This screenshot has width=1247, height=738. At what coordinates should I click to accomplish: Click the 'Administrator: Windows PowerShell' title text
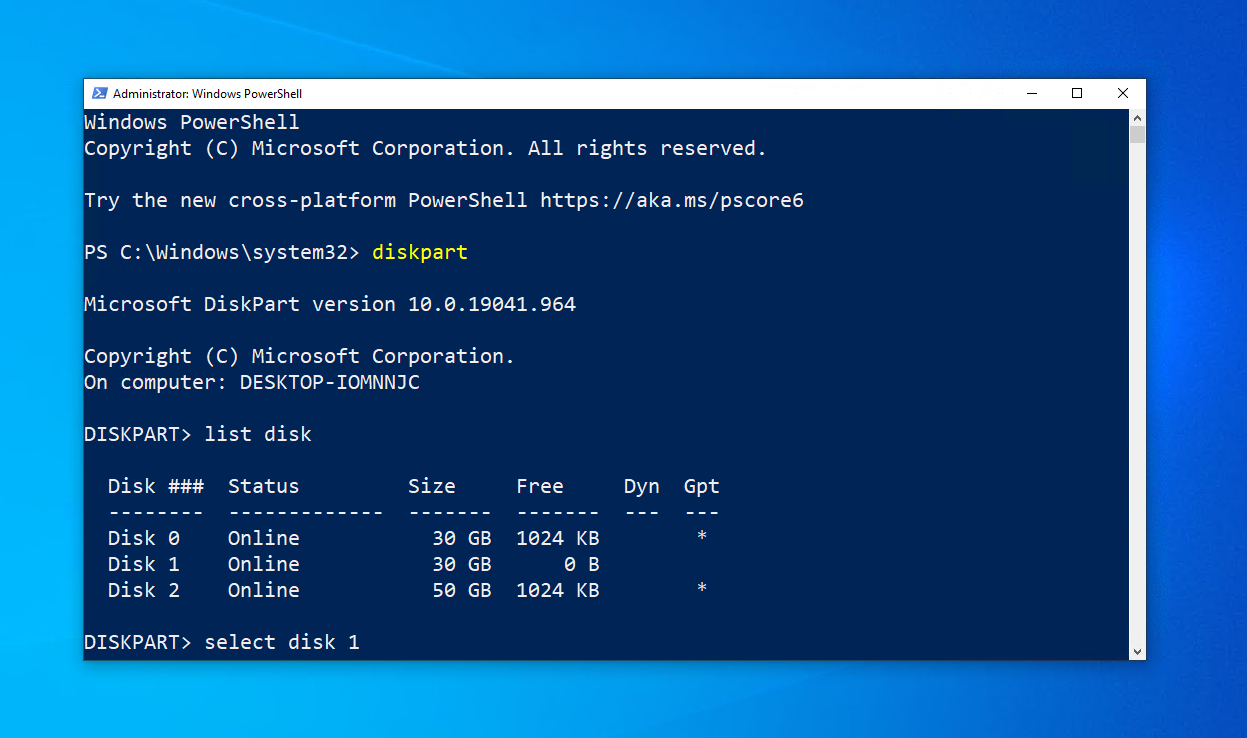pos(207,94)
